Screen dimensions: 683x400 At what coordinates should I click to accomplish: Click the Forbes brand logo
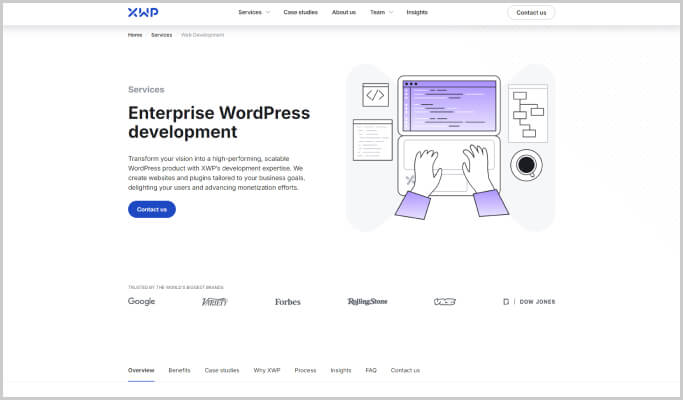(287, 301)
